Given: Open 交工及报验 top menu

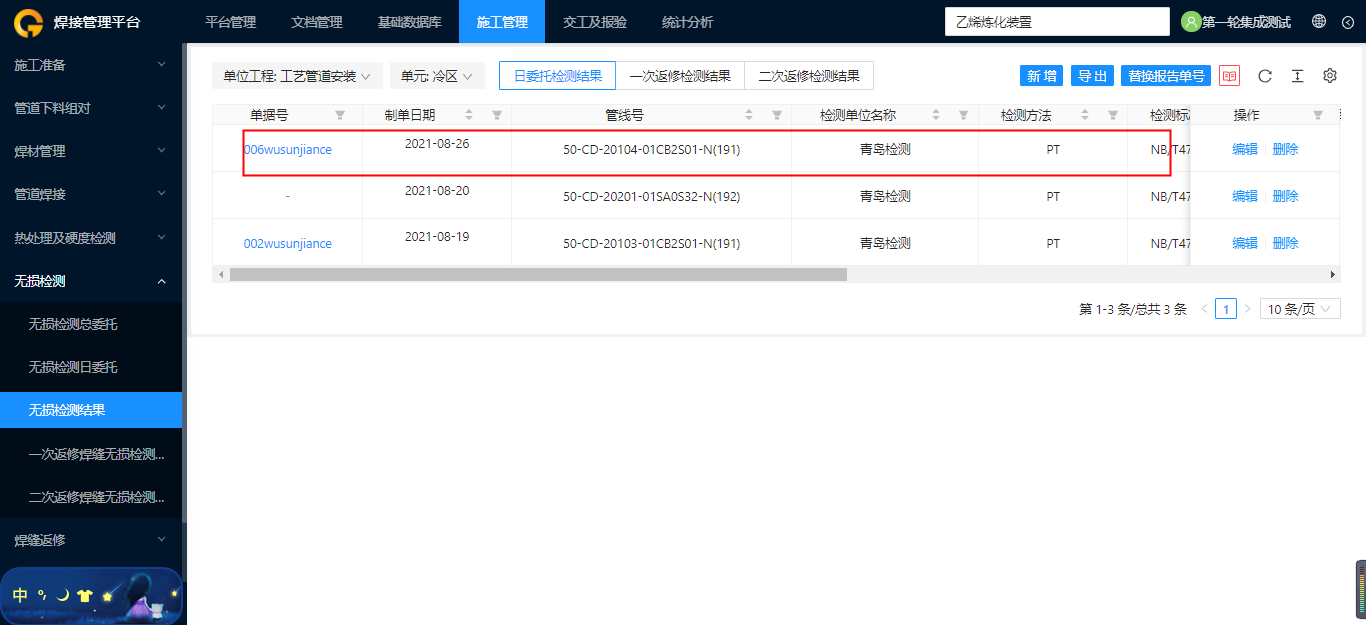Looking at the screenshot, I should (x=595, y=22).
